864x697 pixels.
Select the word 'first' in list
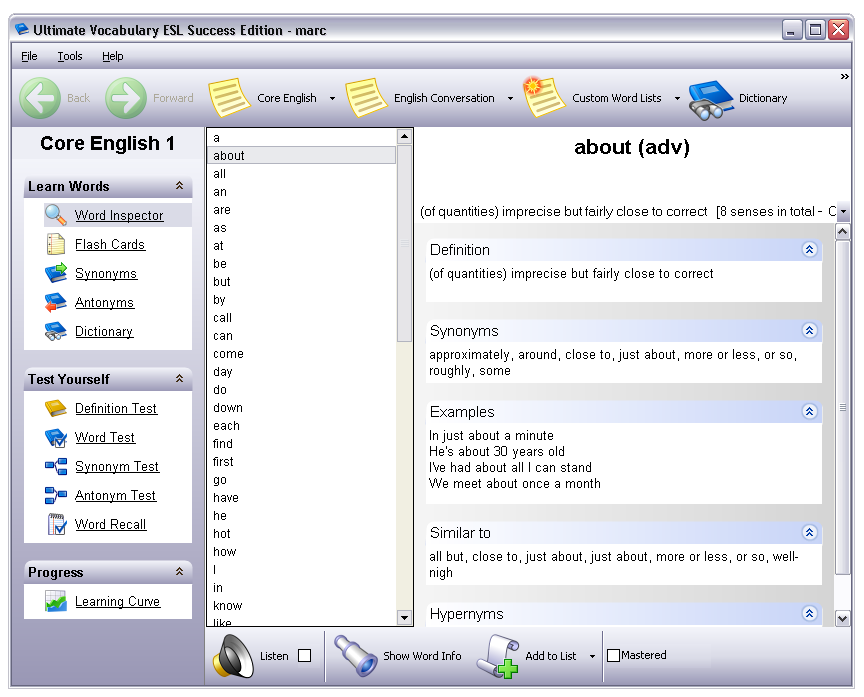click(x=302, y=462)
